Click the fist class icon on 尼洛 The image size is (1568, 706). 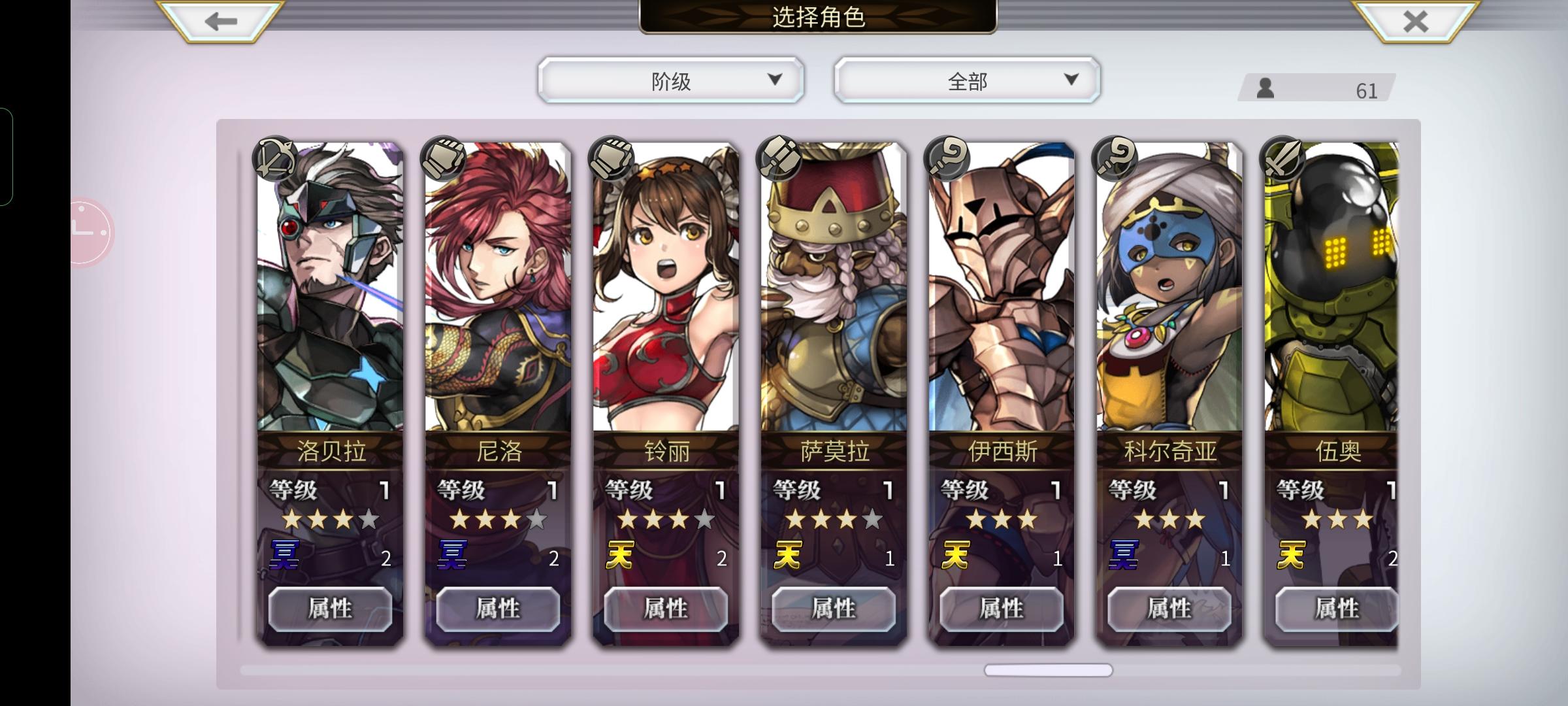coord(443,159)
